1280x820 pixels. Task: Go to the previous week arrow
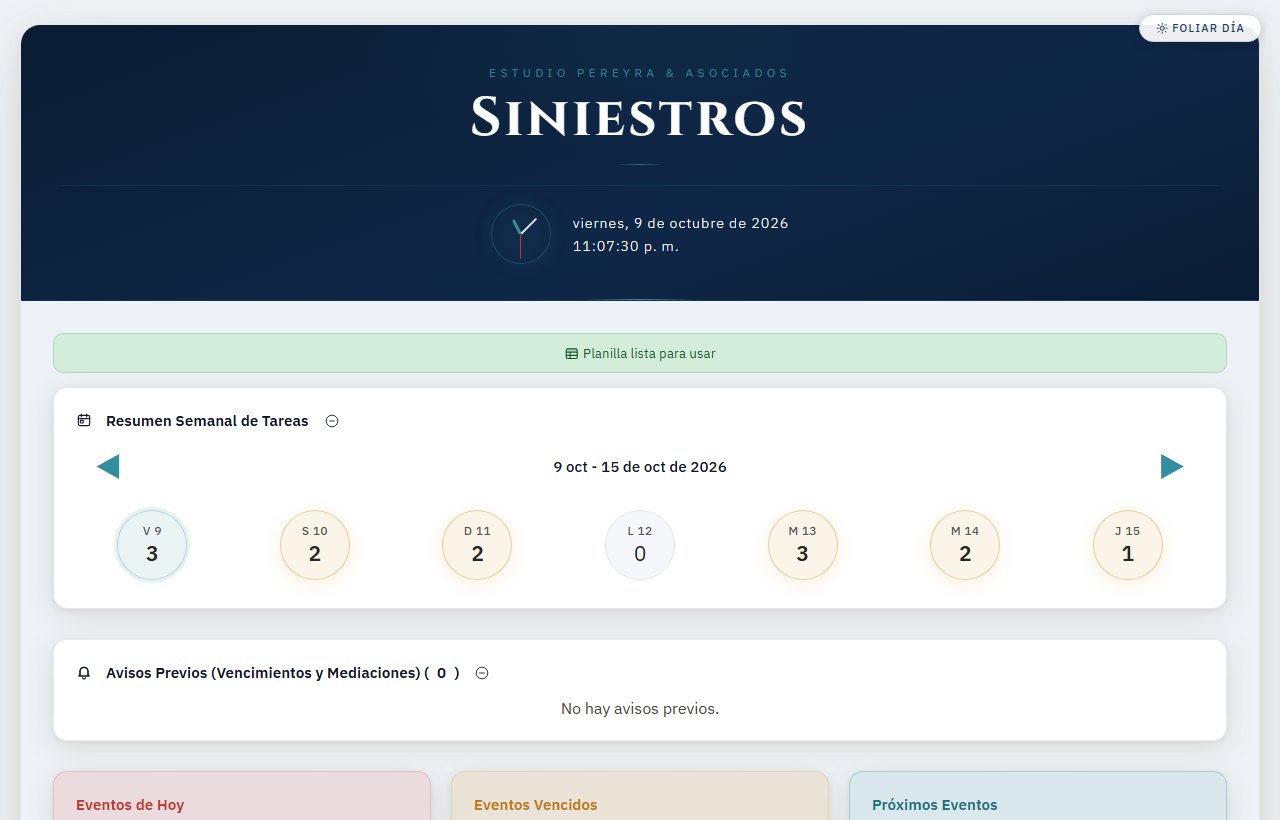point(108,466)
